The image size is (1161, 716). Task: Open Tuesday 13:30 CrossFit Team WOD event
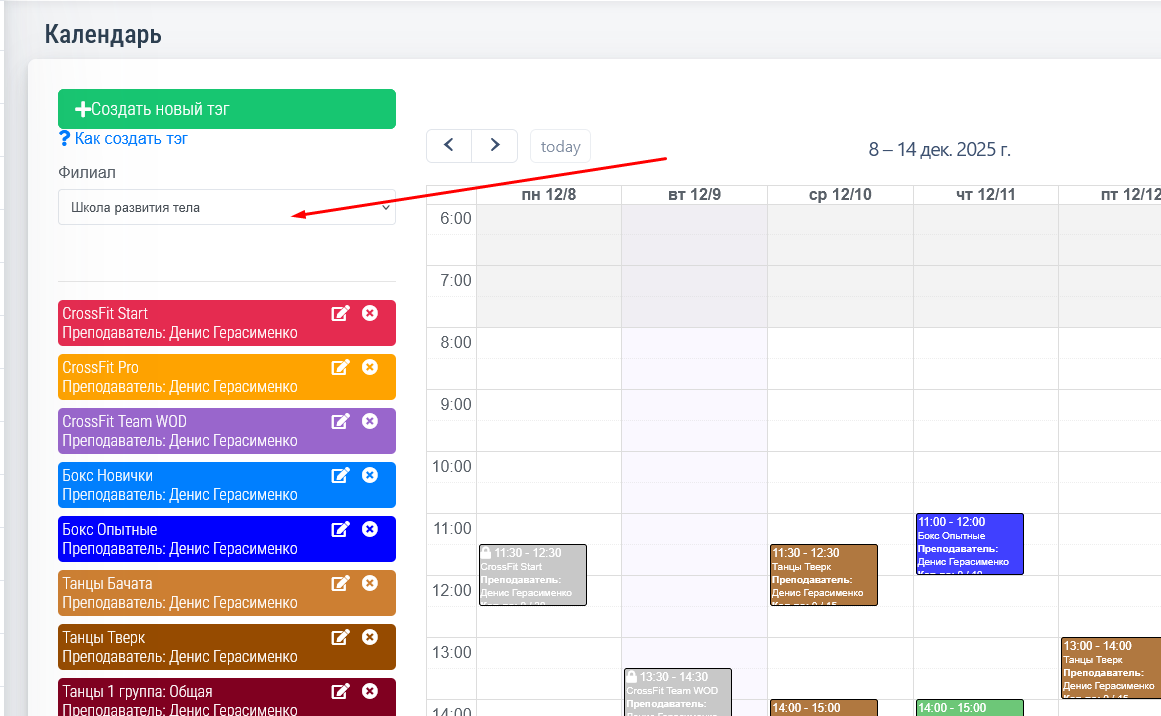(677, 692)
